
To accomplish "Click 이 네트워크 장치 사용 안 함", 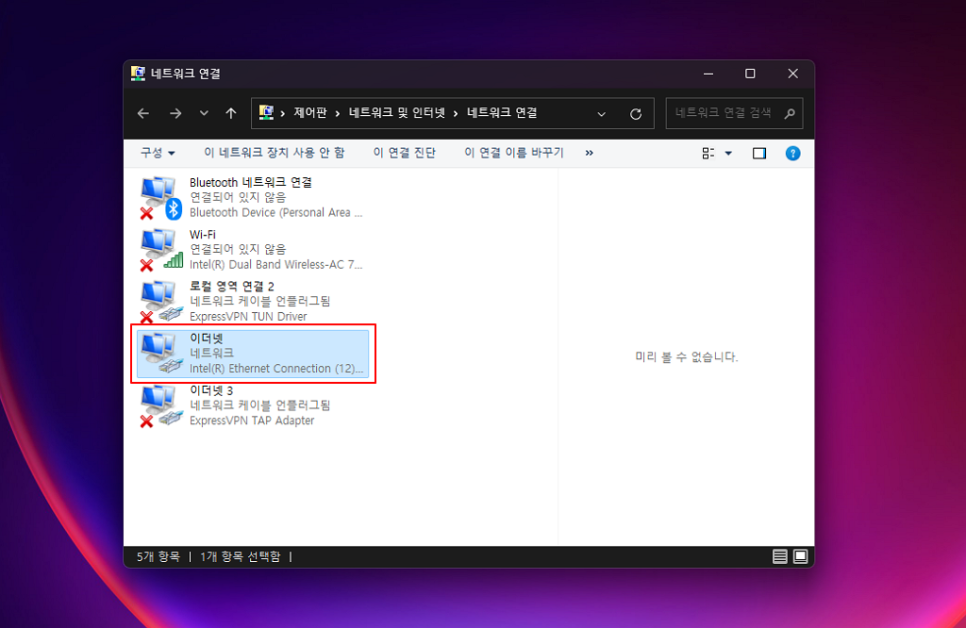I will [x=274, y=153].
